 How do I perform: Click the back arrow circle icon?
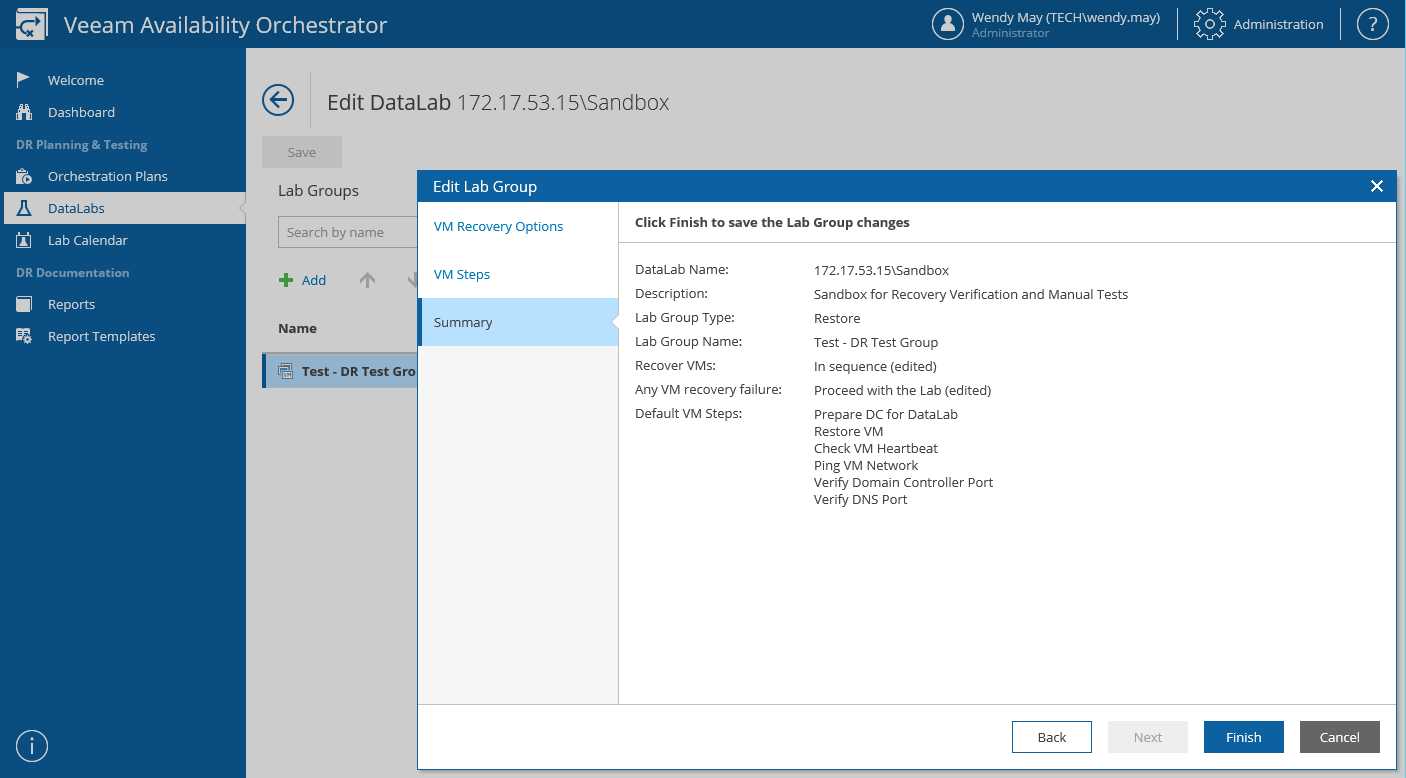278,100
